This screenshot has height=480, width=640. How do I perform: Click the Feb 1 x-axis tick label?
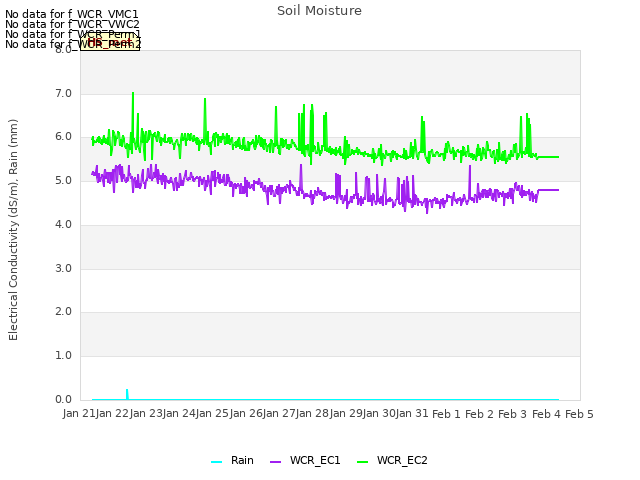point(446,414)
